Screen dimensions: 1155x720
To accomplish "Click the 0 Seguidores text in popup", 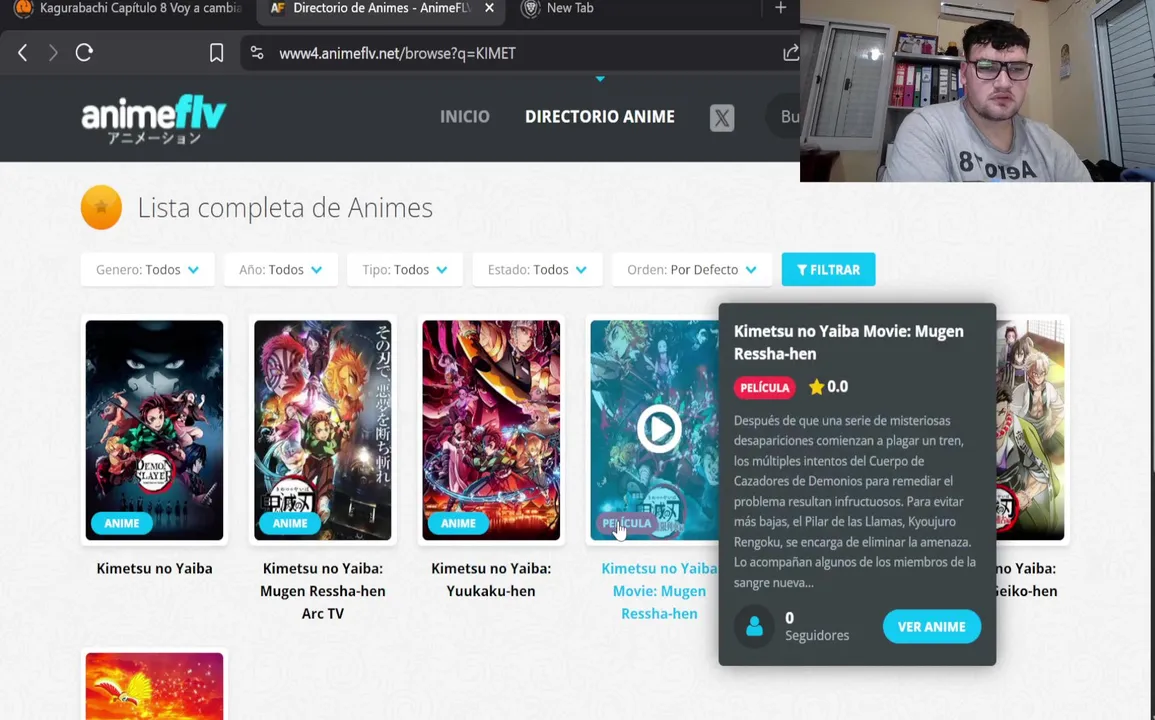I will click(817, 626).
